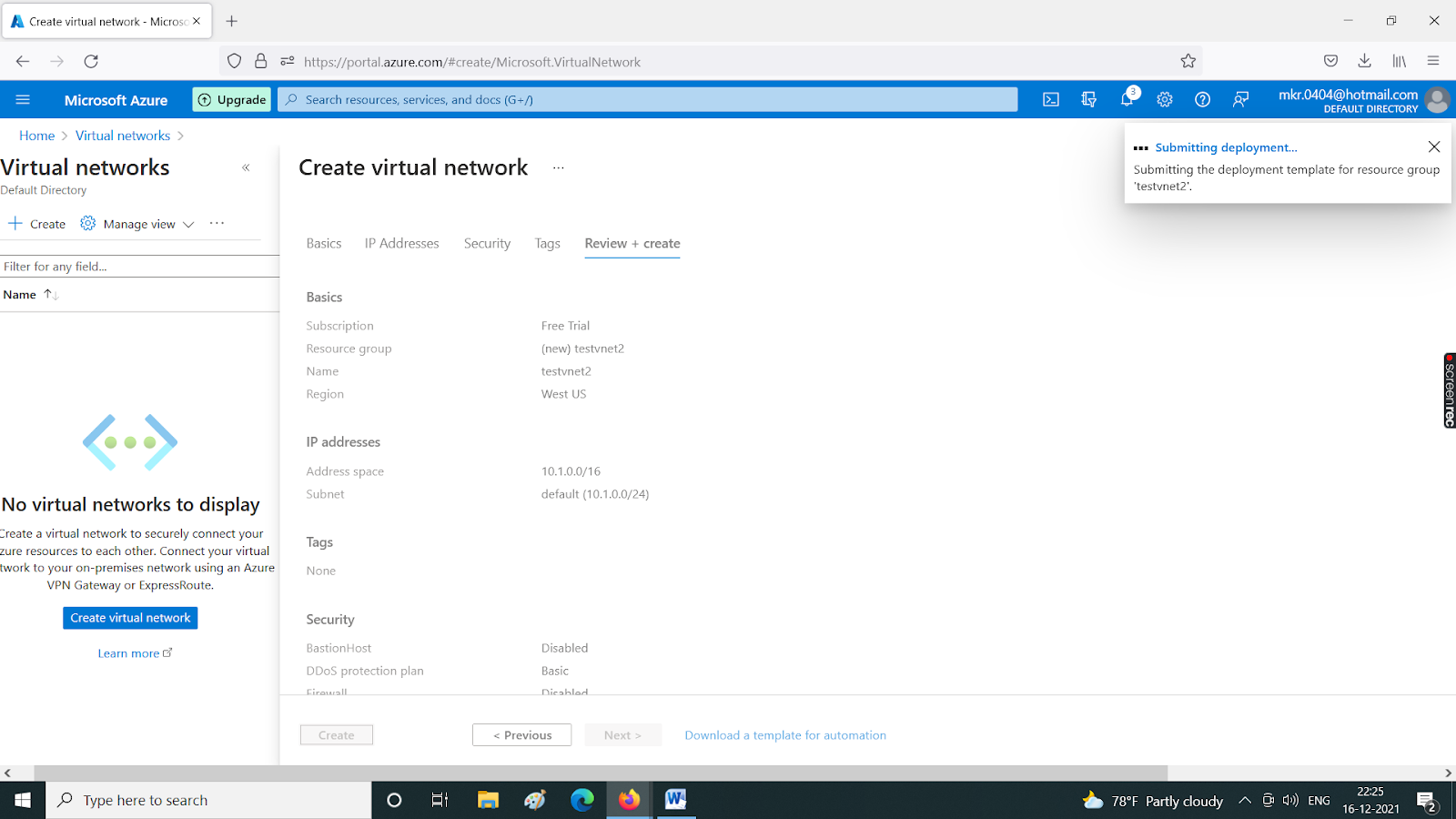The height and width of the screenshot is (819, 1456).
Task: Go back in the browser
Action: [23, 61]
